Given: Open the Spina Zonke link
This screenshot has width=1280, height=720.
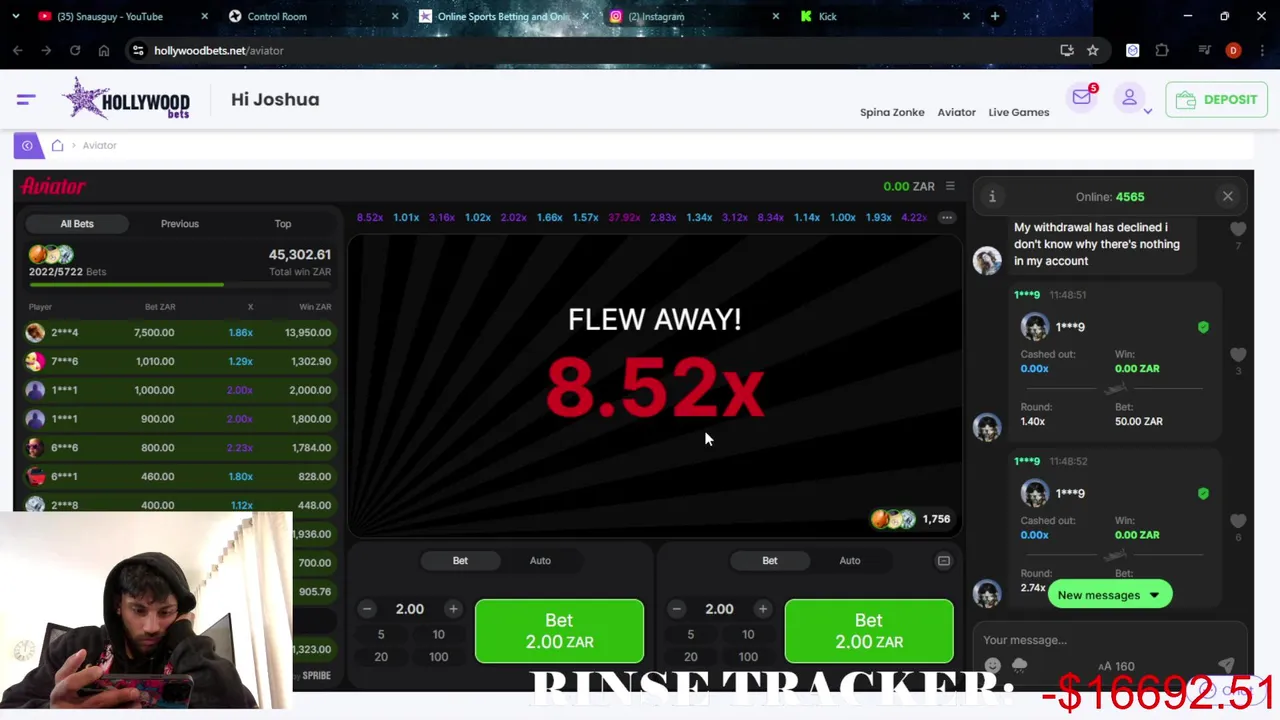Looking at the screenshot, I should 892,112.
